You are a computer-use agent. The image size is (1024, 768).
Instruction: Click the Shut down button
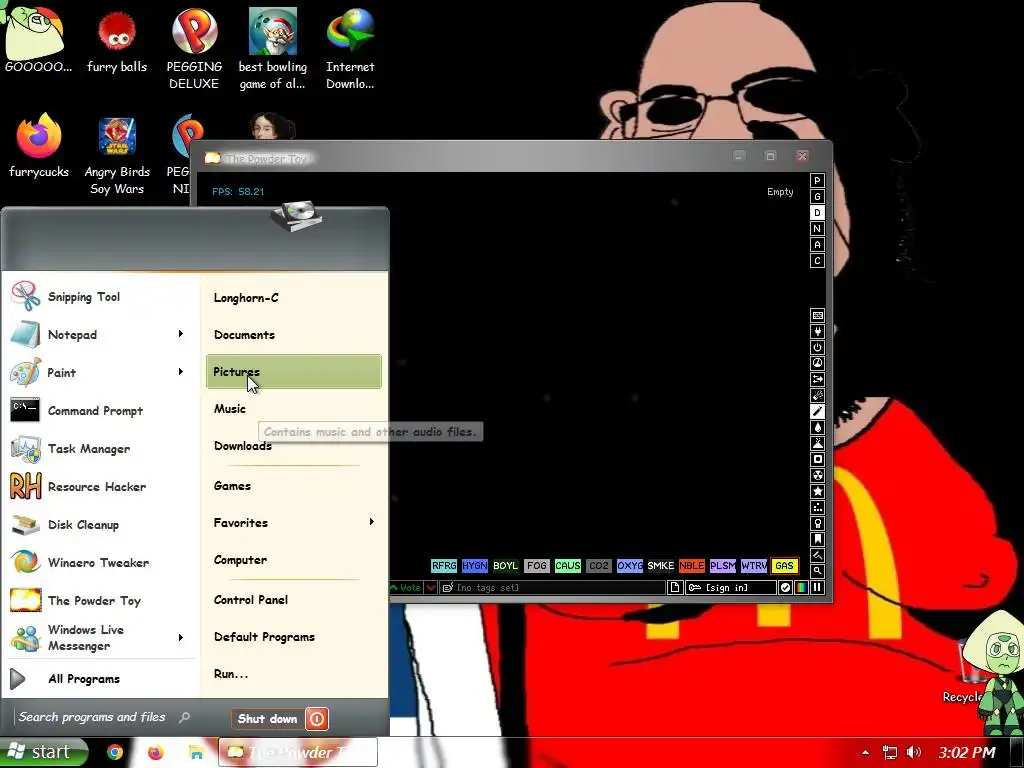point(268,718)
